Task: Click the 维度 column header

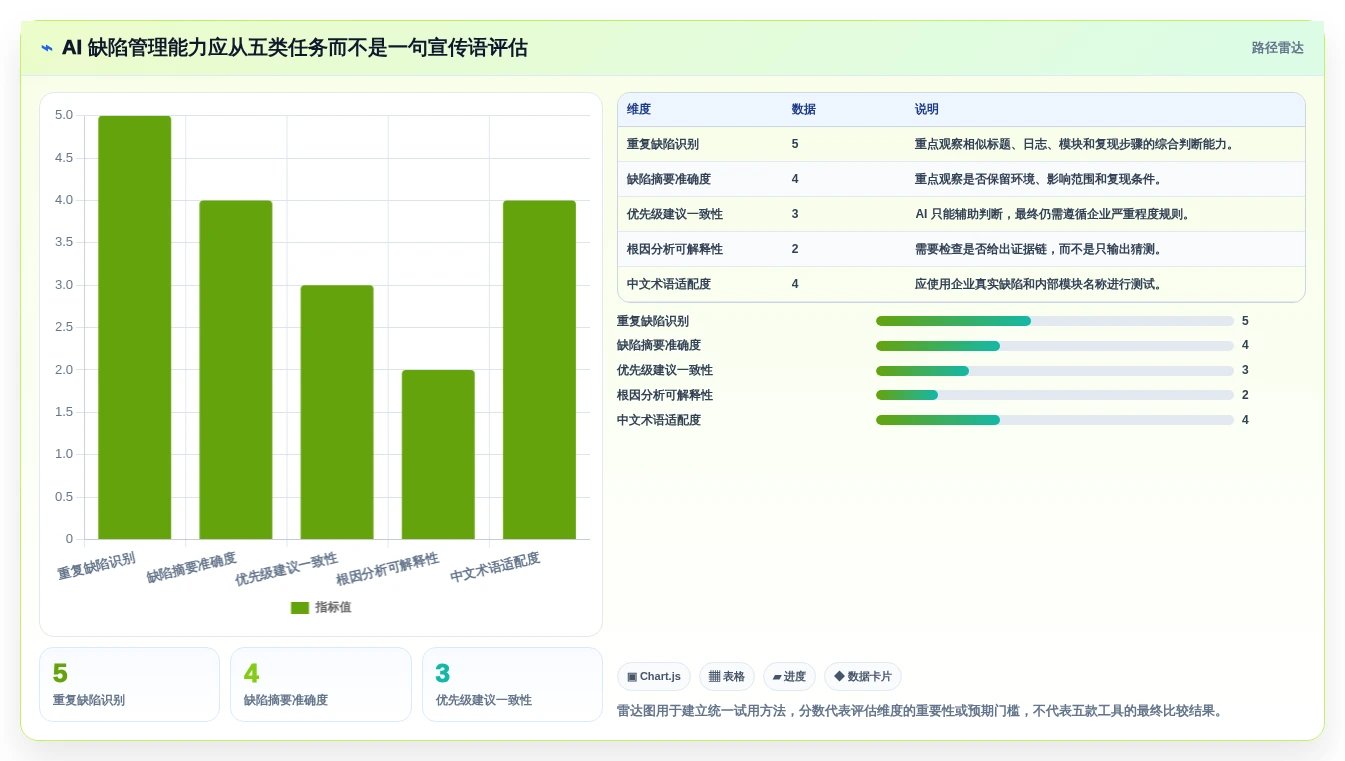Action: (x=639, y=110)
